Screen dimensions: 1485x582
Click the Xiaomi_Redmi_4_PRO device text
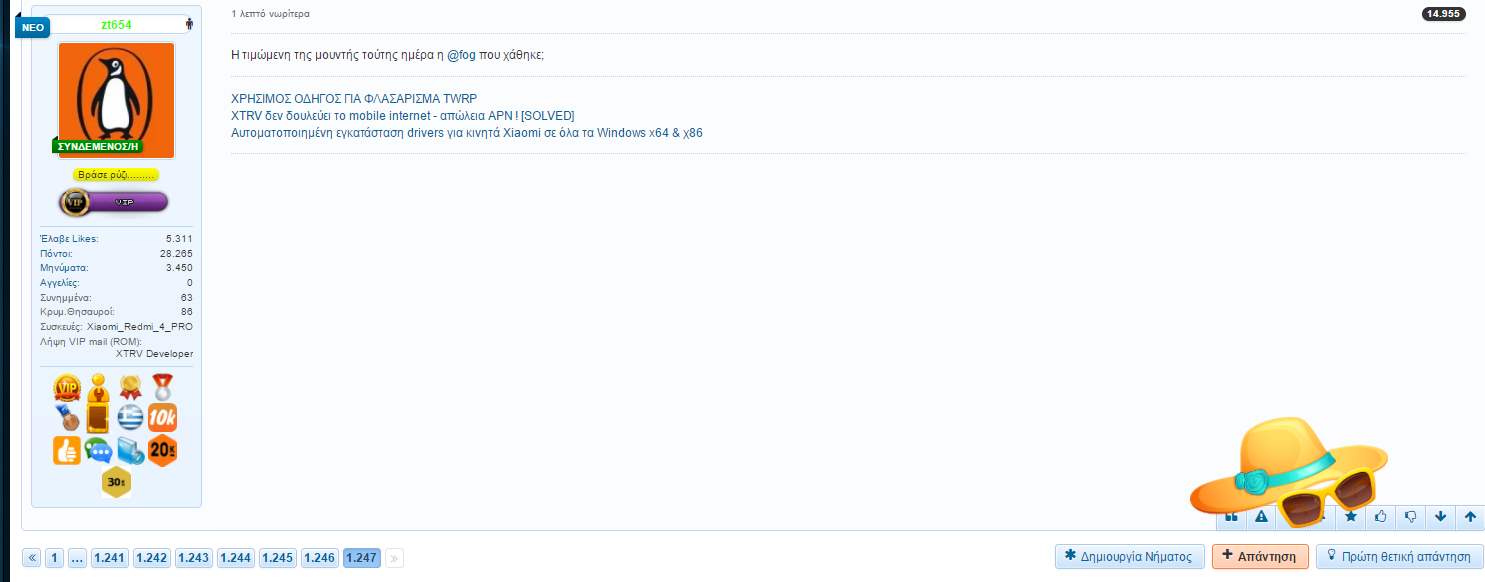point(140,327)
